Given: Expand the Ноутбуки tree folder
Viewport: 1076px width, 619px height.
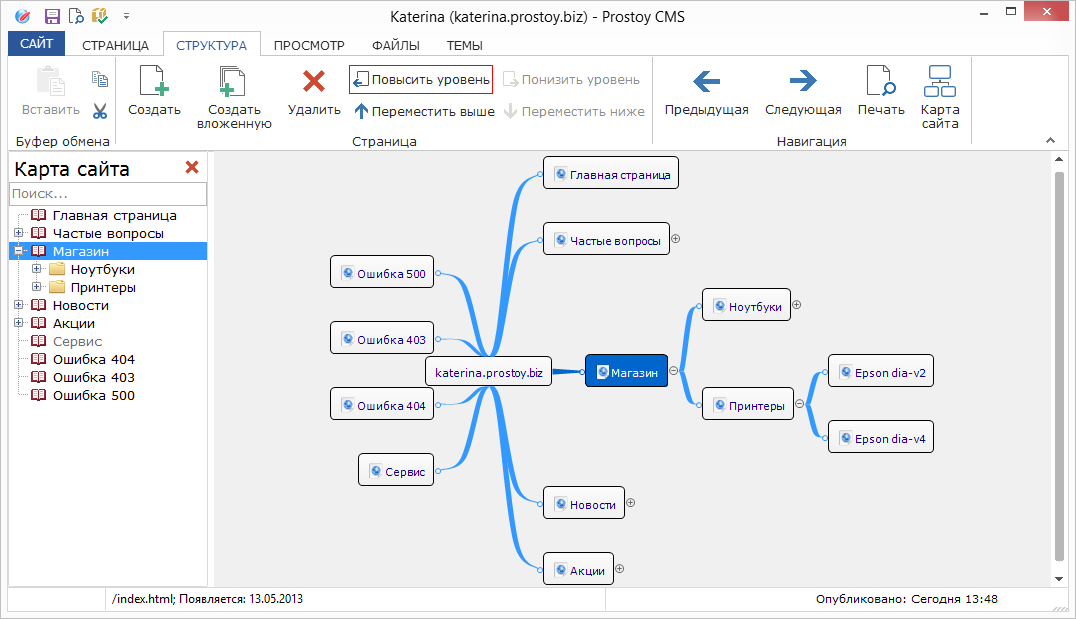Looking at the screenshot, I should coord(37,269).
